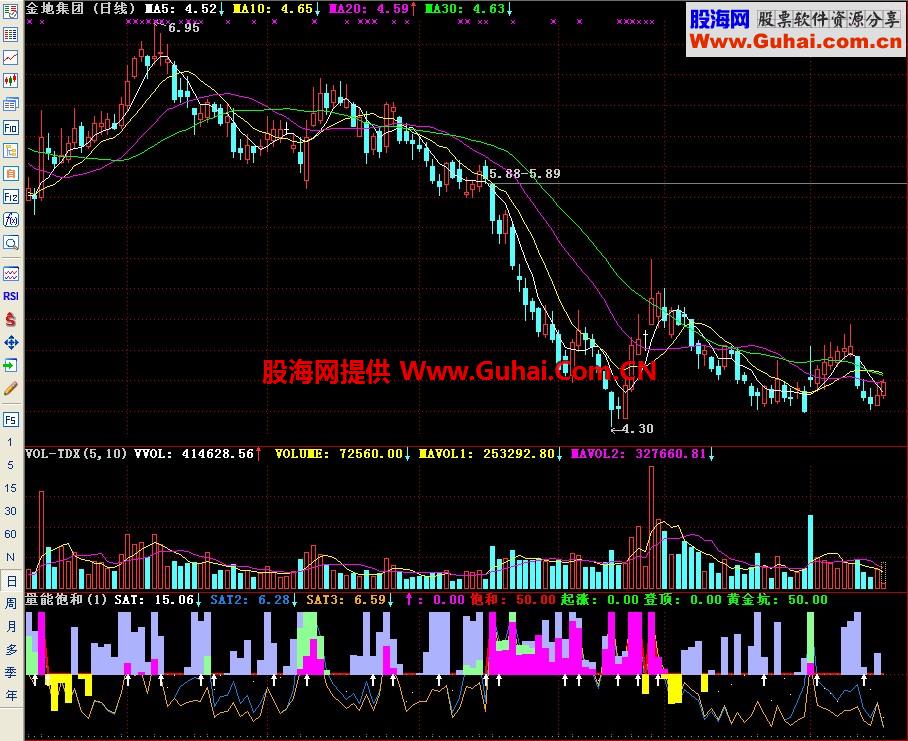Image resolution: width=908 pixels, height=741 pixels.
Task: Open the multi-window layout icon
Action: click(x=10, y=104)
